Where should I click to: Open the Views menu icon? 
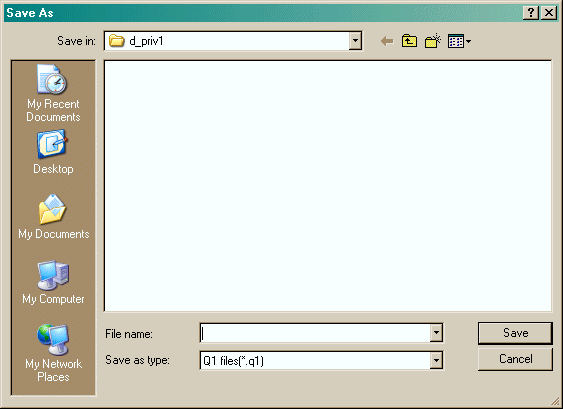(x=456, y=41)
